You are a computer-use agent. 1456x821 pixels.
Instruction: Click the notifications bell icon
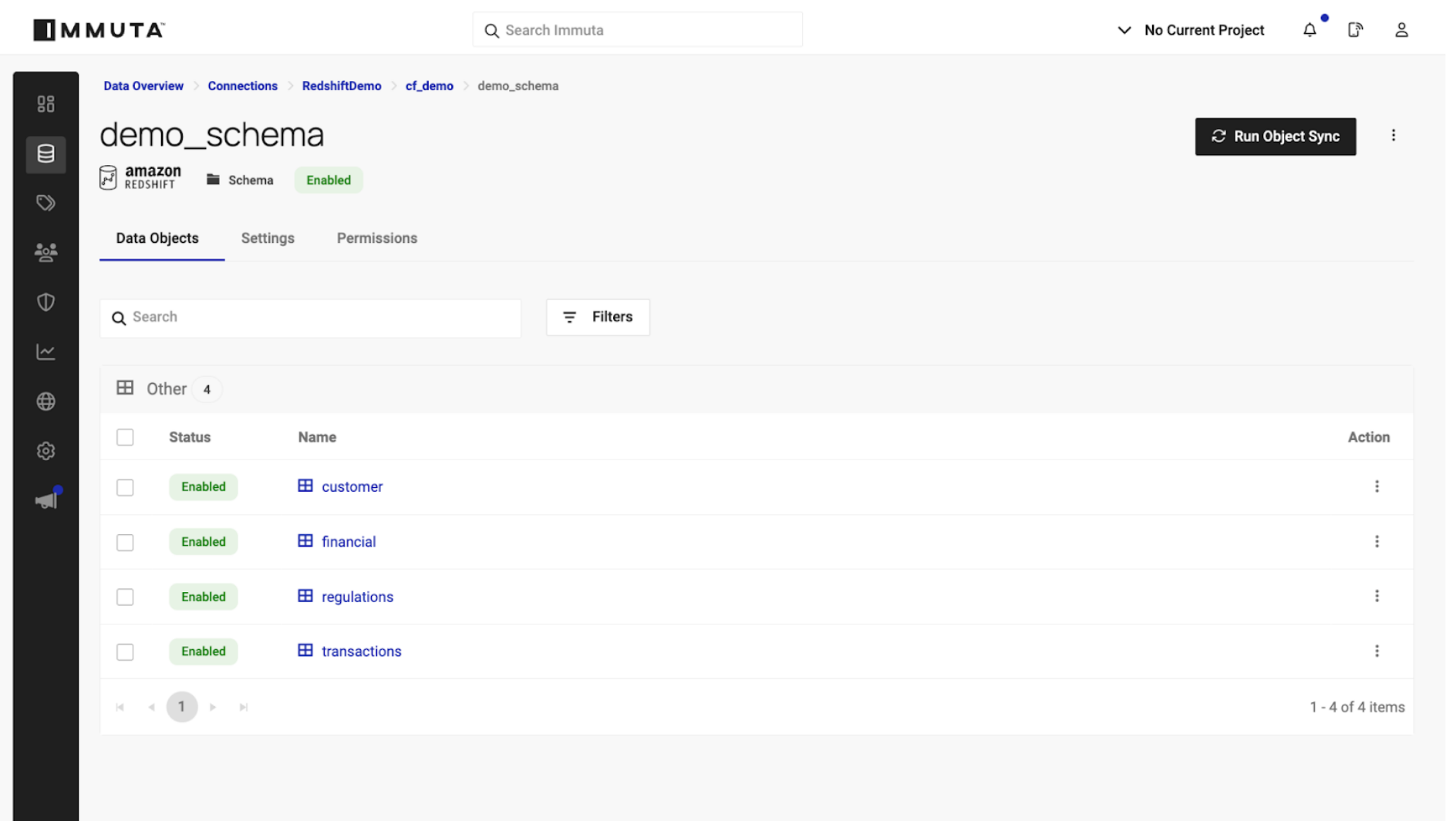[x=1309, y=30]
